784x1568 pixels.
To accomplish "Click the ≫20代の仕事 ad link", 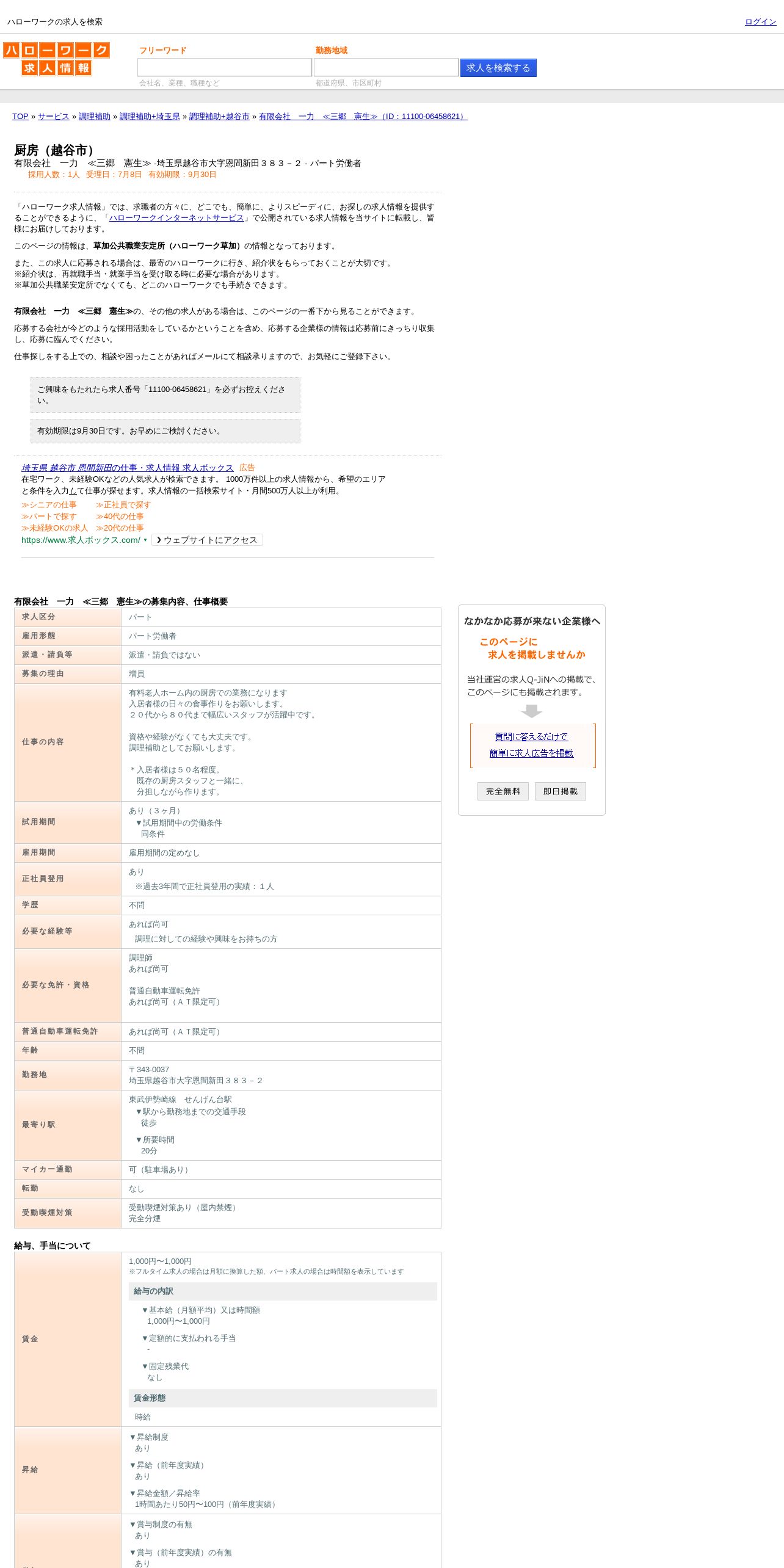I will [120, 528].
